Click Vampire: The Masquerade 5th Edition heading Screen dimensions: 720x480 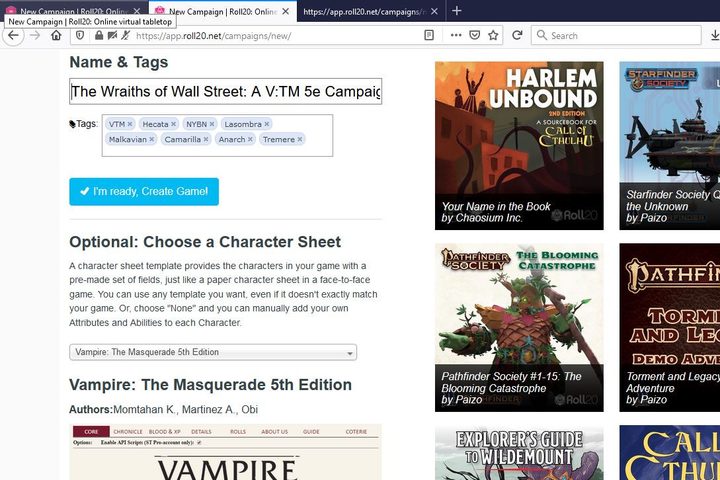click(210, 385)
